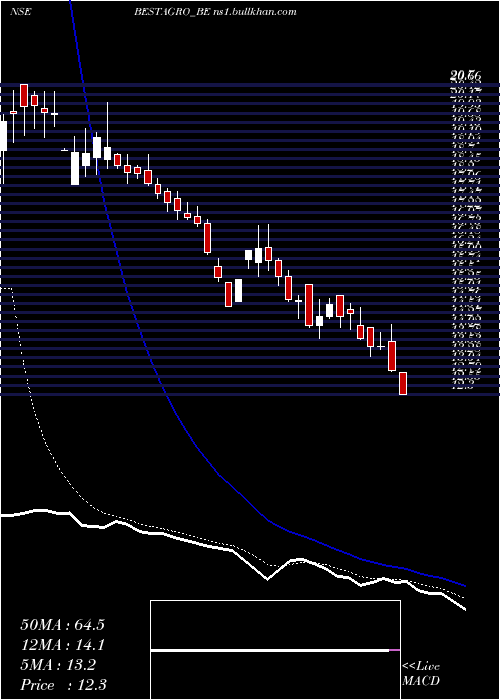Select the 50MA : 64.5 reading
This screenshot has width=500, height=700.
click(62, 625)
